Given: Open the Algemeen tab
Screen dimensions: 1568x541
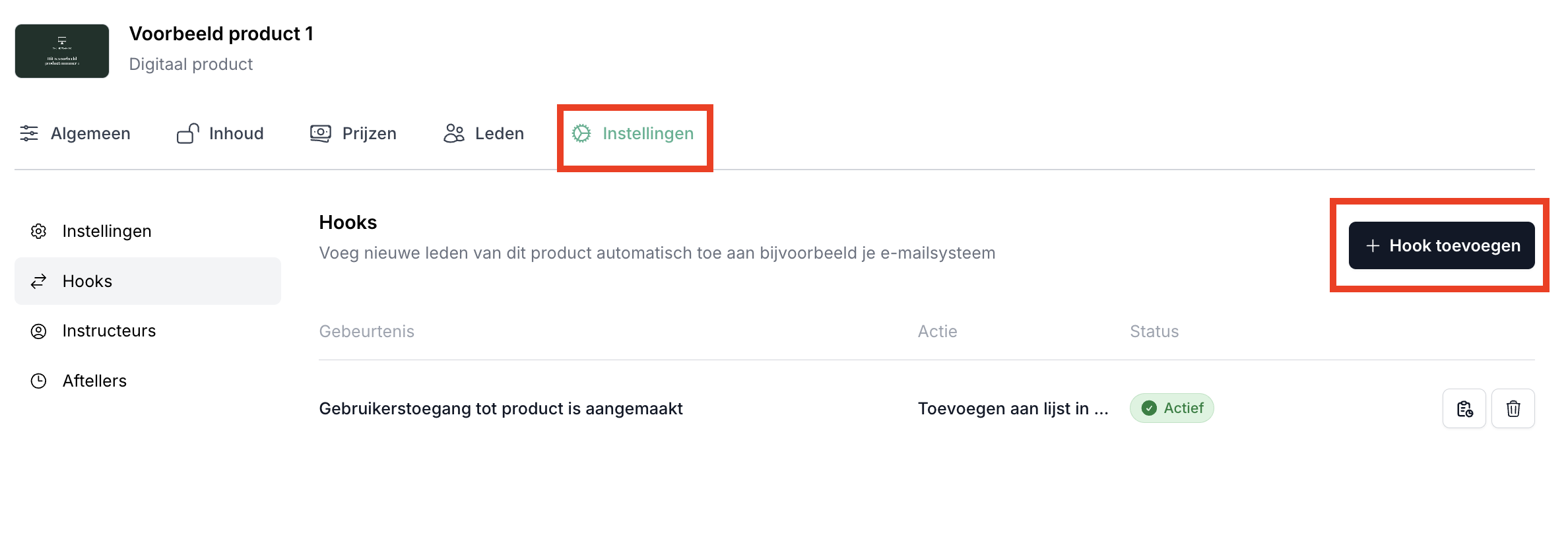Looking at the screenshot, I should (x=90, y=133).
